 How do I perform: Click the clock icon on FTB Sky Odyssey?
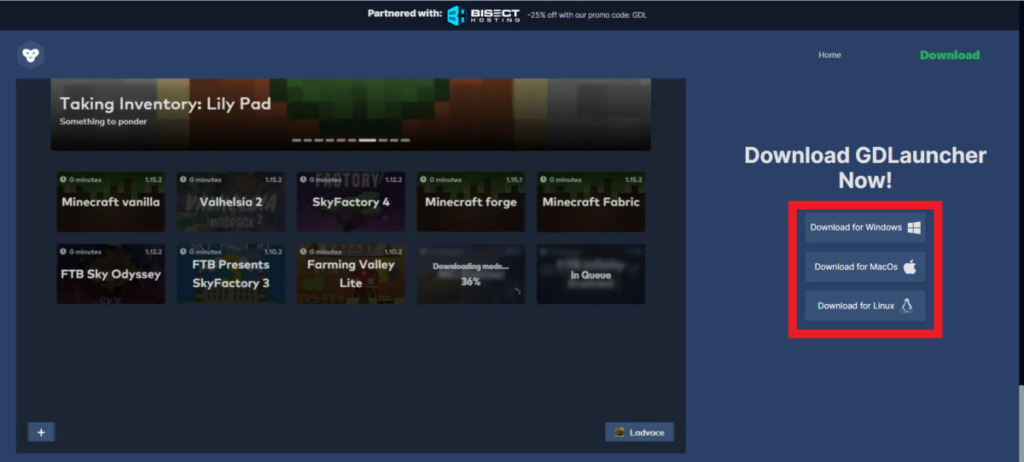63,252
